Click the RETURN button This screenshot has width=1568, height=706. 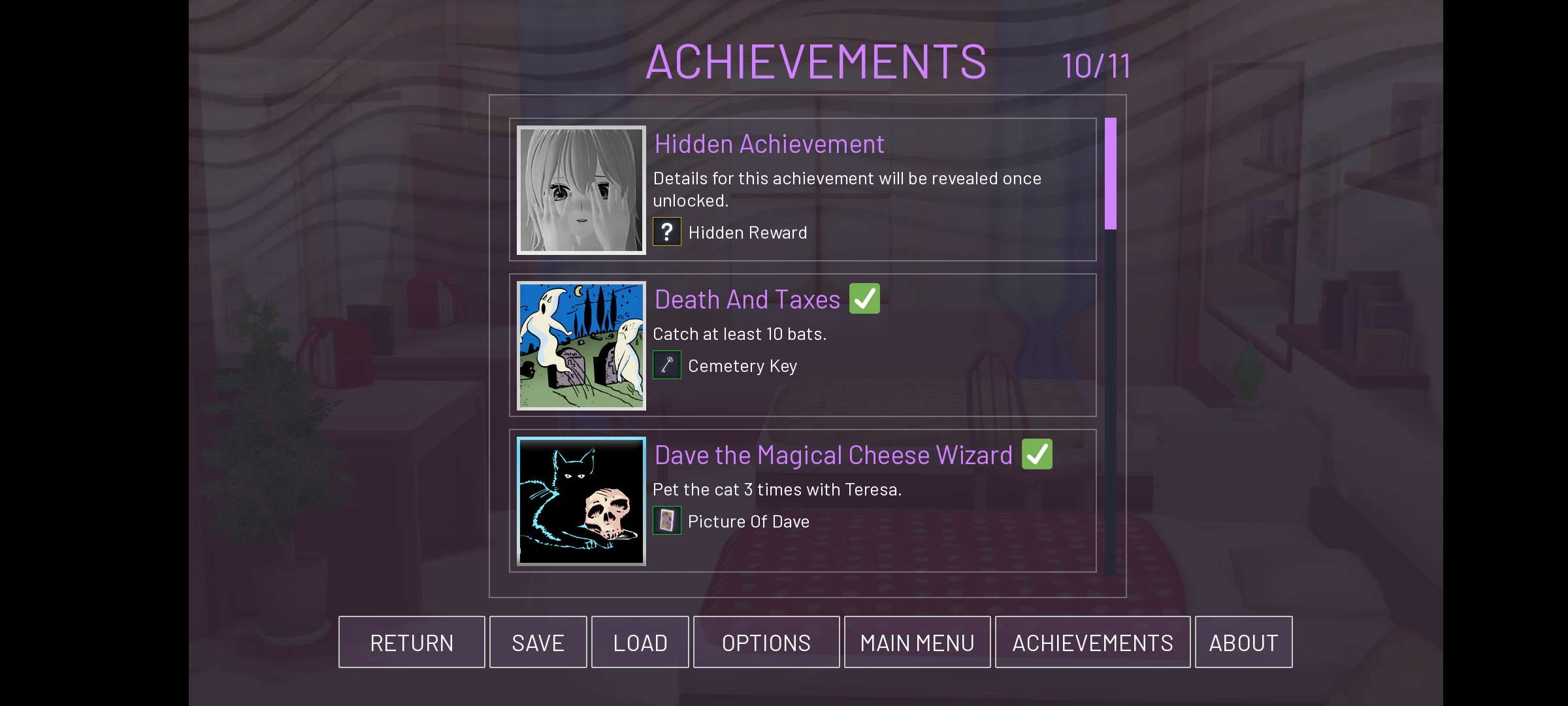[x=412, y=642]
